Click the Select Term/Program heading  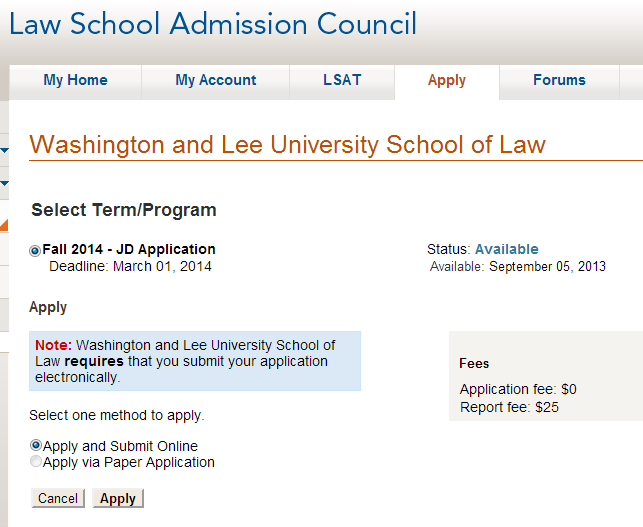click(x=124, y=210)
